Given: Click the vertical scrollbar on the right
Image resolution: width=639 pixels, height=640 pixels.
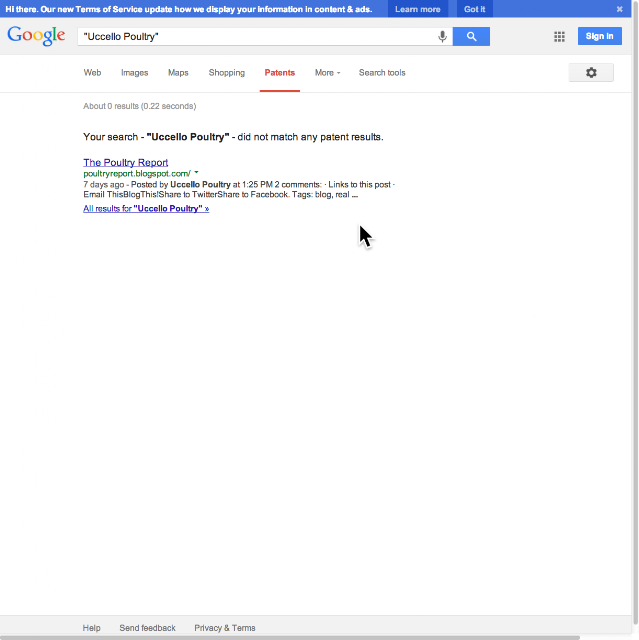Looking at the screenshot, I should [635, 314].
